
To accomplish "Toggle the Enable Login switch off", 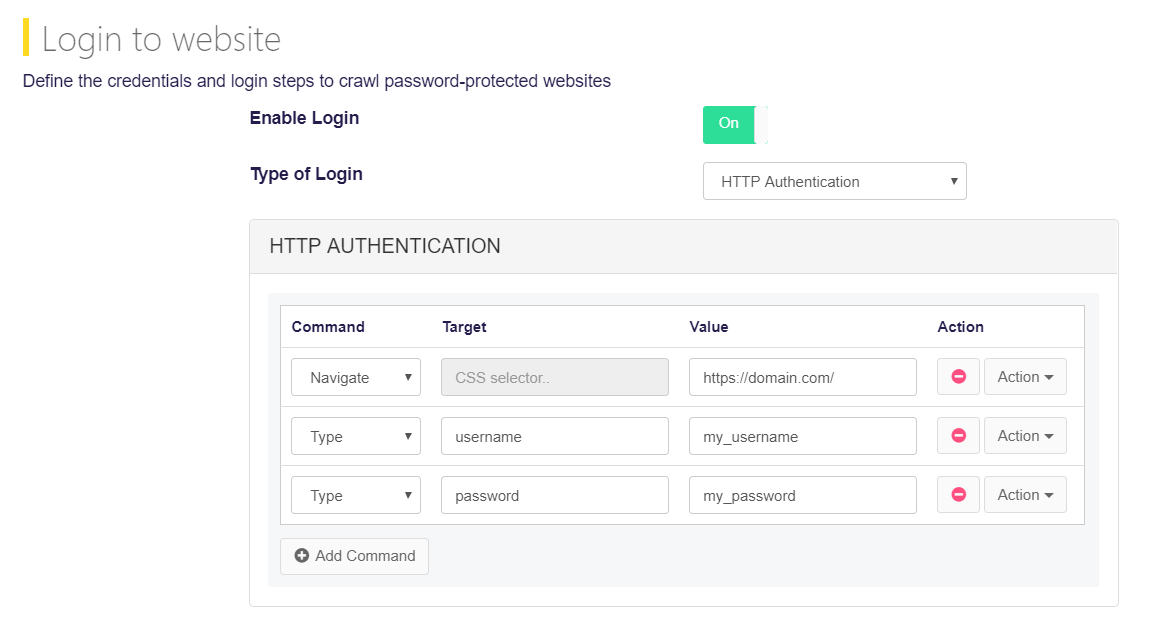I will tap(735, 124).
